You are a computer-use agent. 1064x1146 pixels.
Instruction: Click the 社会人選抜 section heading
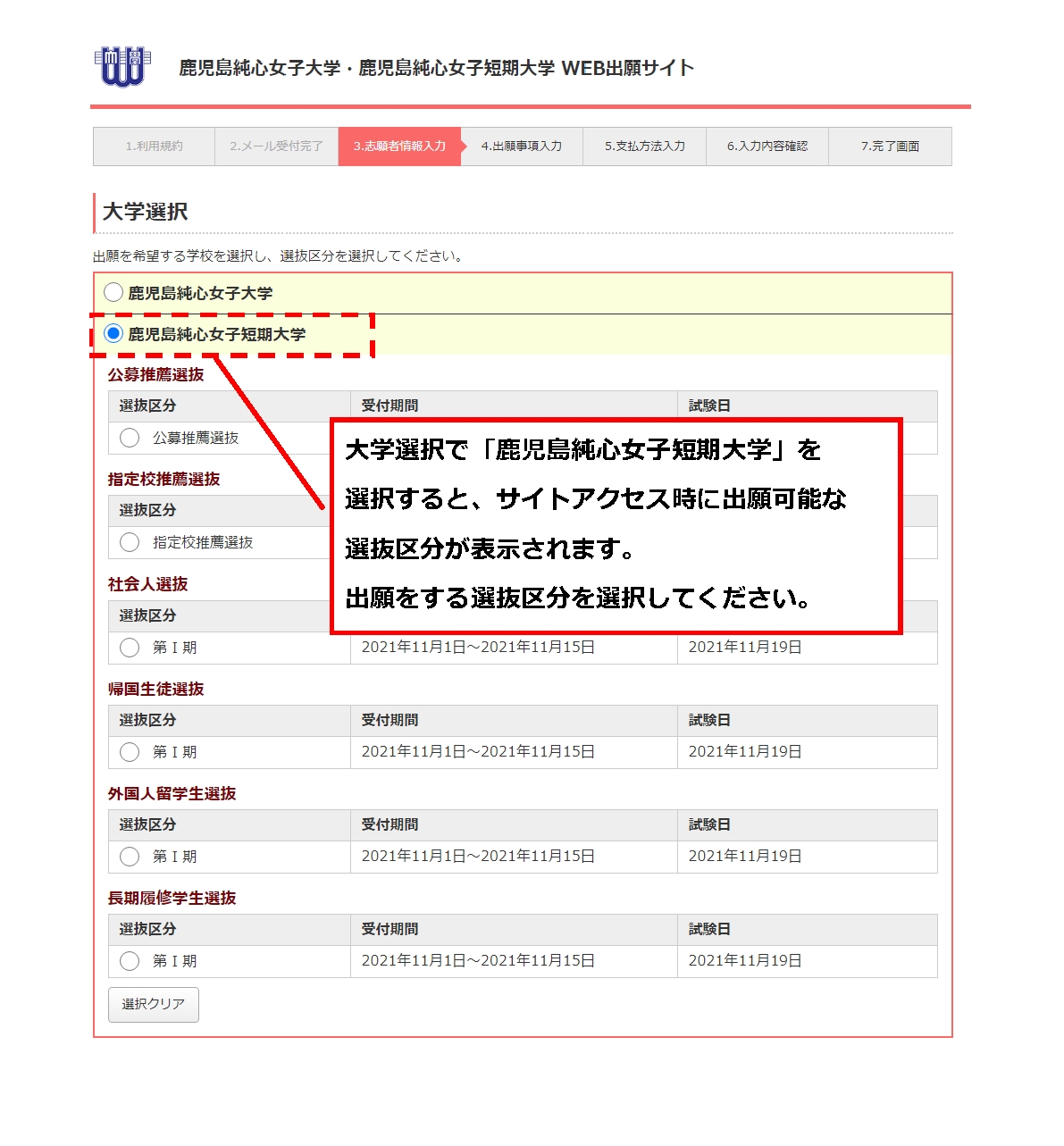[148, 584]
